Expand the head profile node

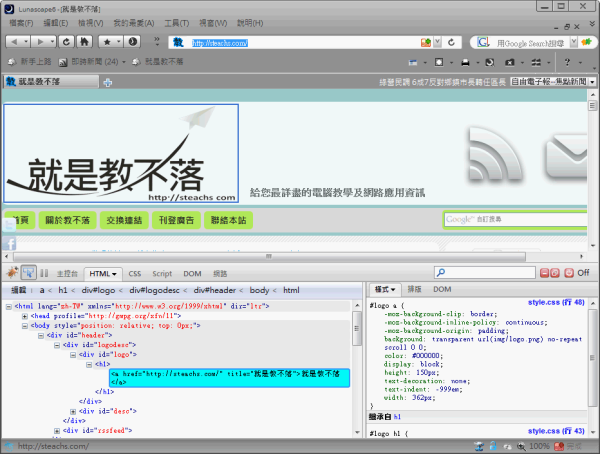(25, 315)
